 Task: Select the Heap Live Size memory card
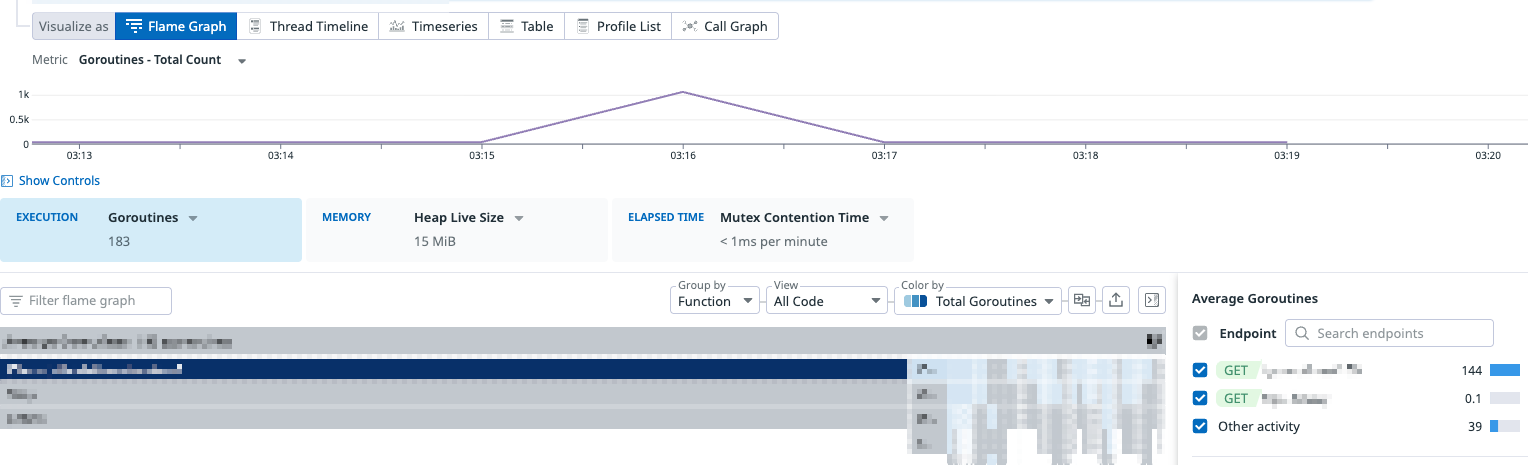(x=457, y=229)
